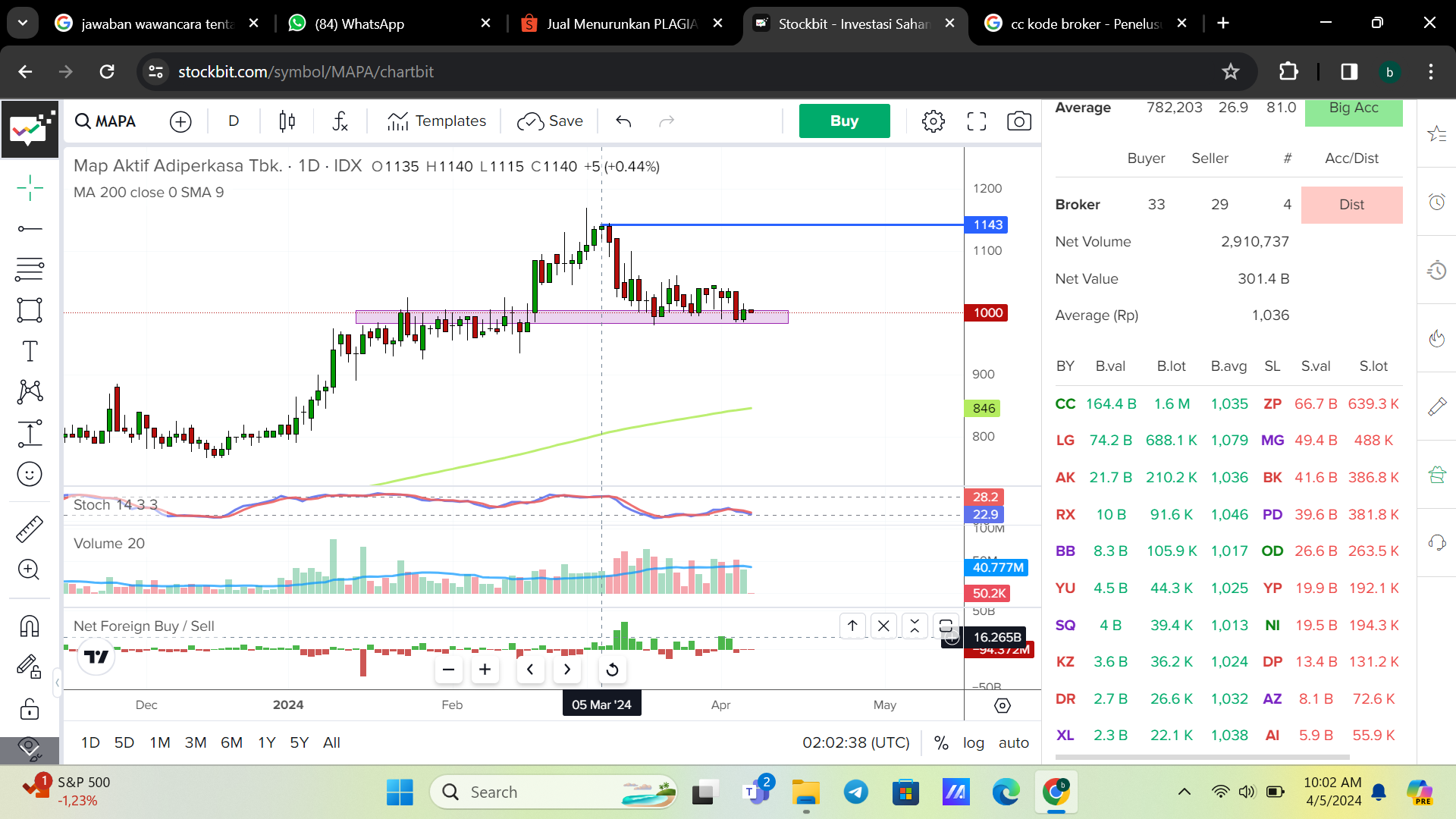Open watchlist star icon in sidebar
This screenshot has width=1456, height=819.
click(x=1437, y=134)
